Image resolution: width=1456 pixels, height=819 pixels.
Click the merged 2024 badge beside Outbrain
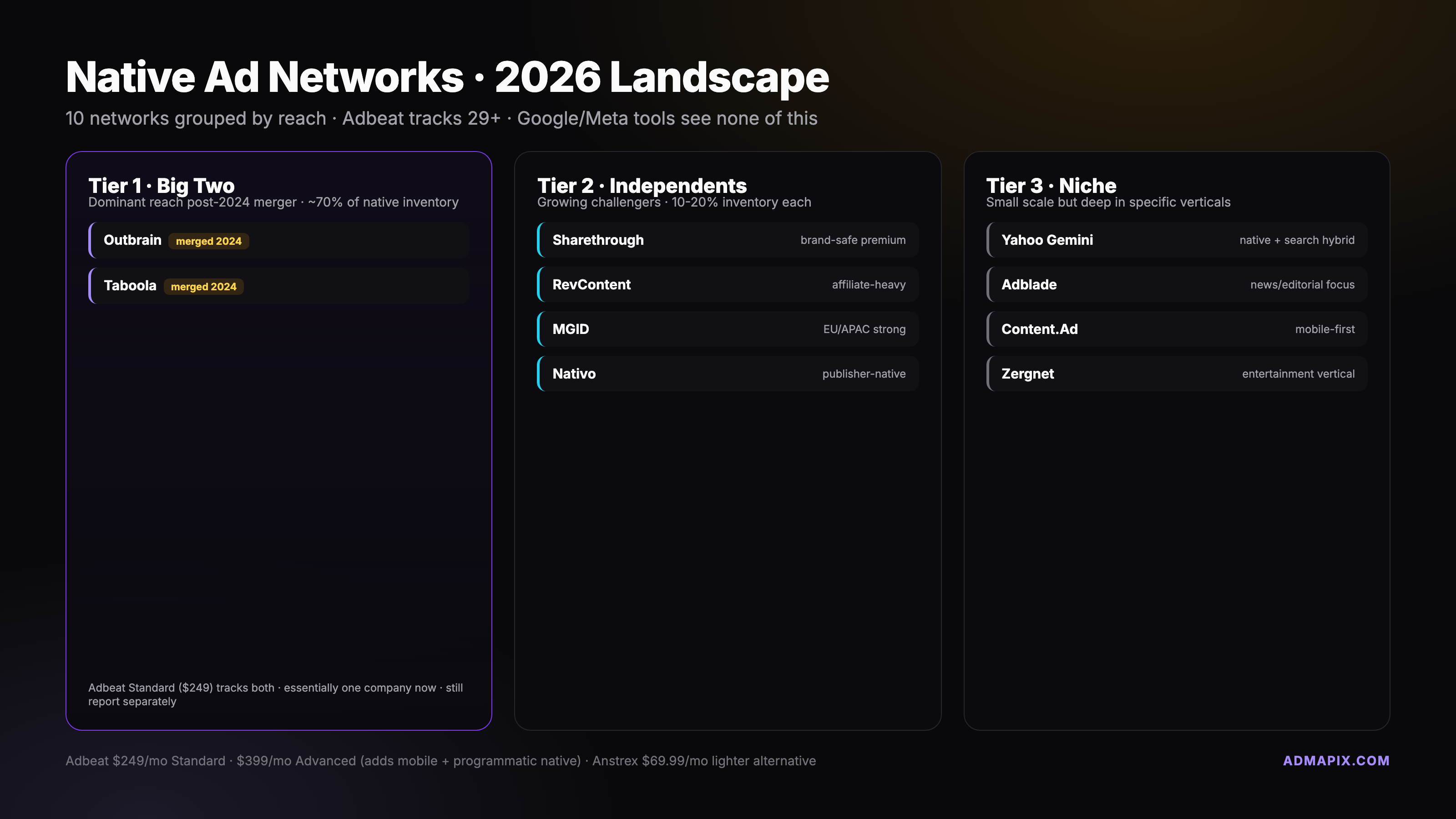click(208, 241)
